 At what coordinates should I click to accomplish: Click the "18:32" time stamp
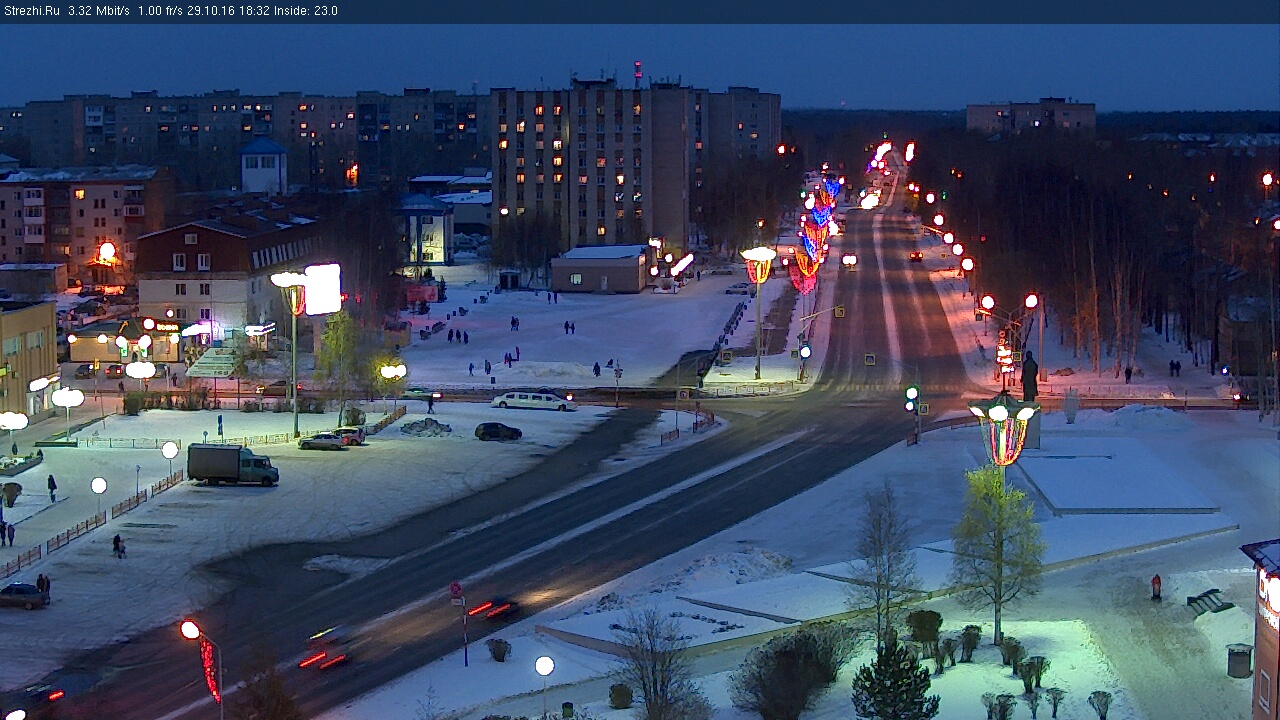(253, 11)
